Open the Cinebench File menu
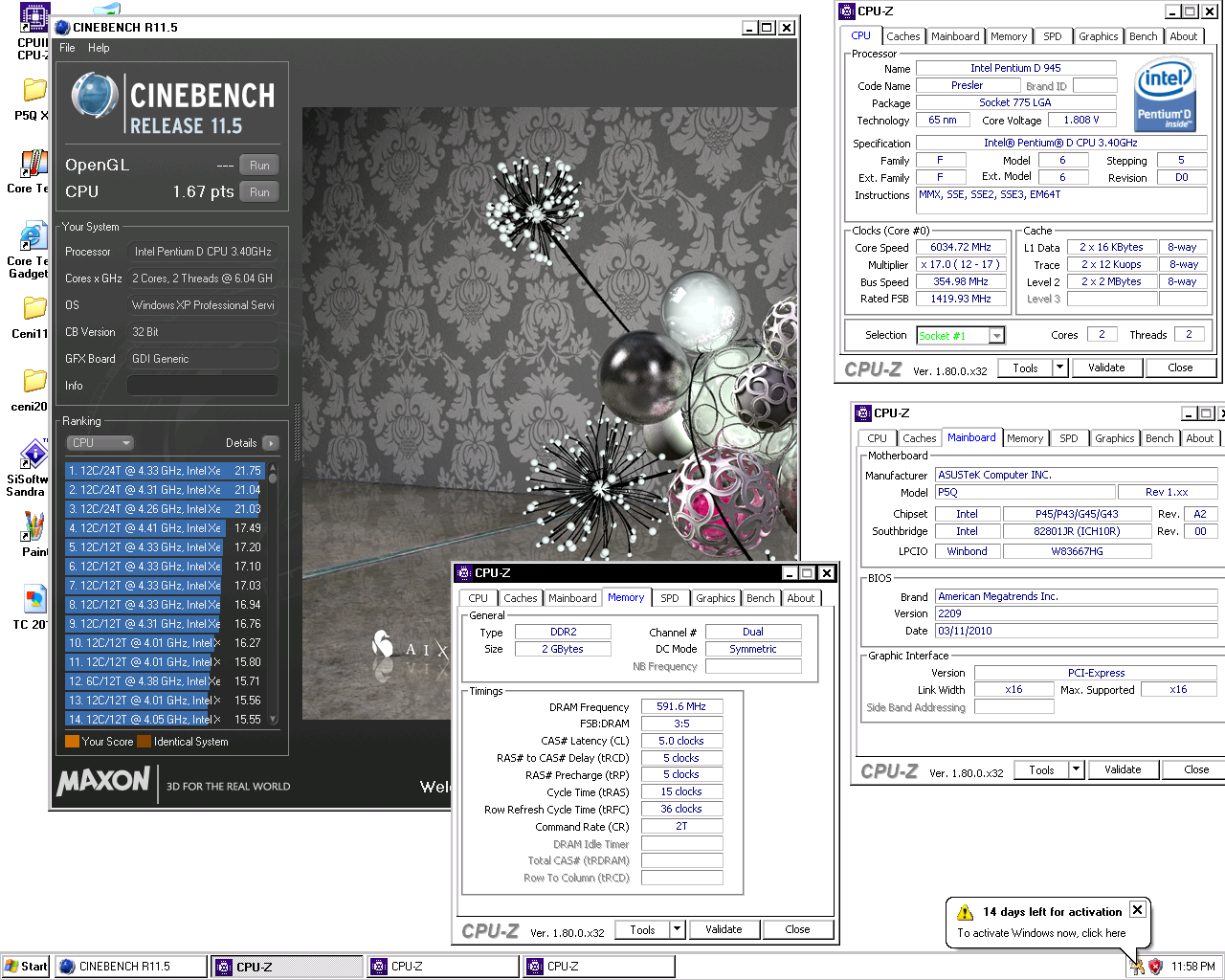This screenshot has height=980, width=1225. [x=67, y=48]
